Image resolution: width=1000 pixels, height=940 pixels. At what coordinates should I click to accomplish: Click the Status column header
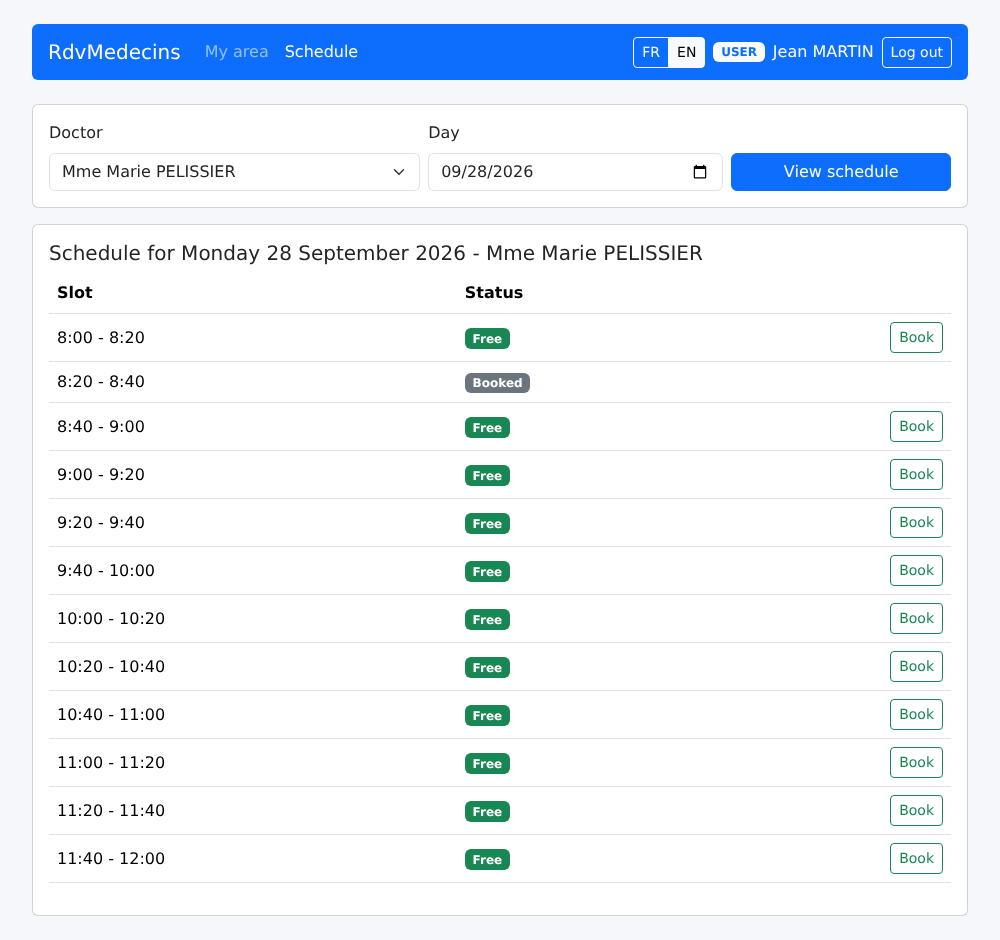point(494,293)
